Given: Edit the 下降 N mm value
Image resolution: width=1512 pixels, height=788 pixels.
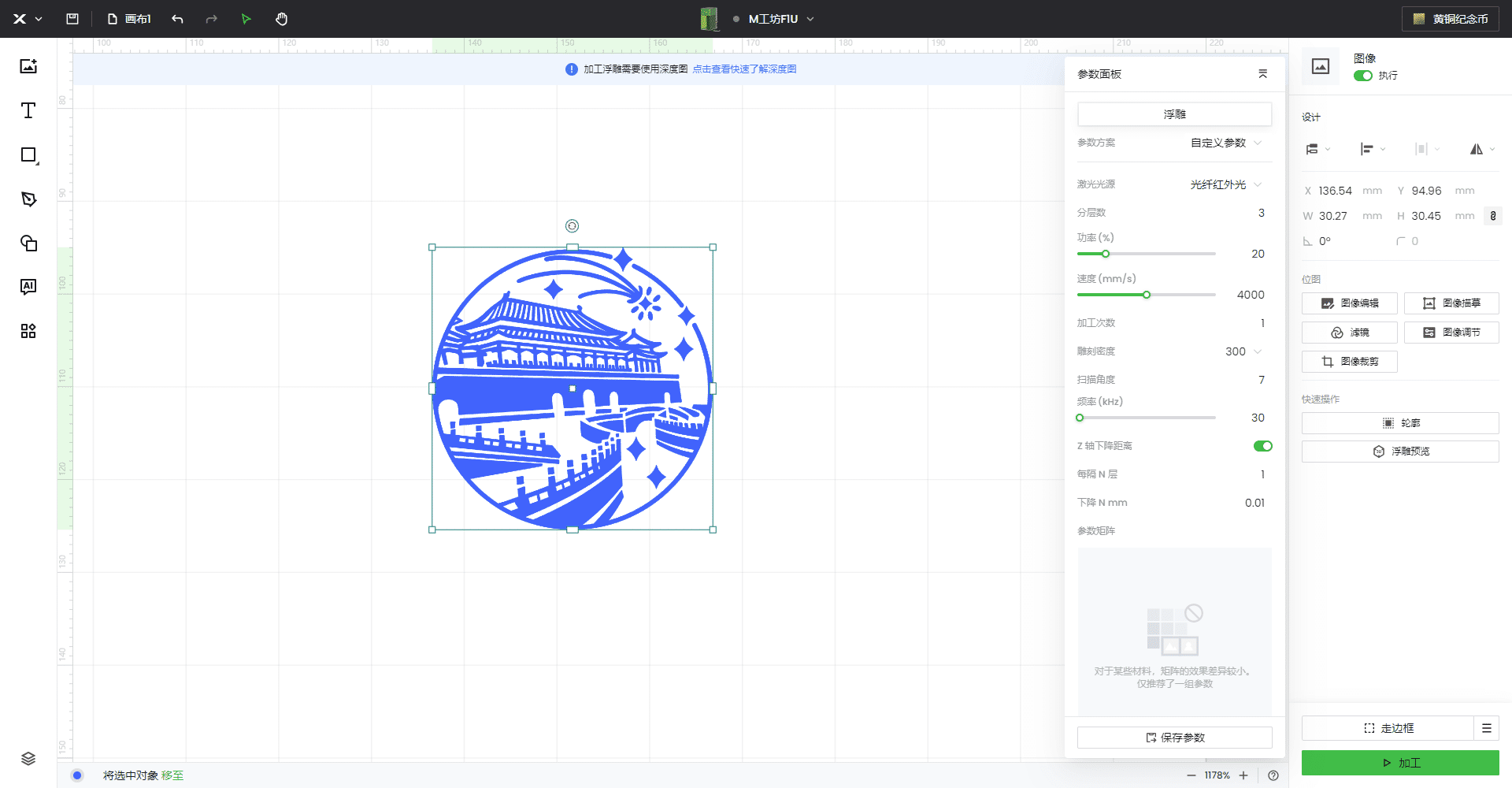Looking at the screenshot, I should [1254, 503].
